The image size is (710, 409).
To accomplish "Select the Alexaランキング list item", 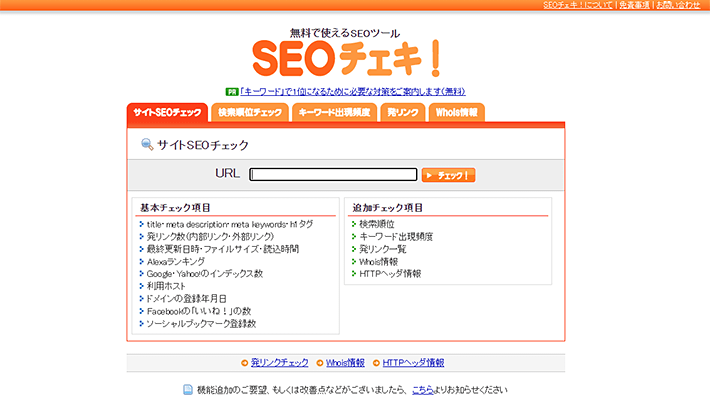I will click(x=176, y=261).
